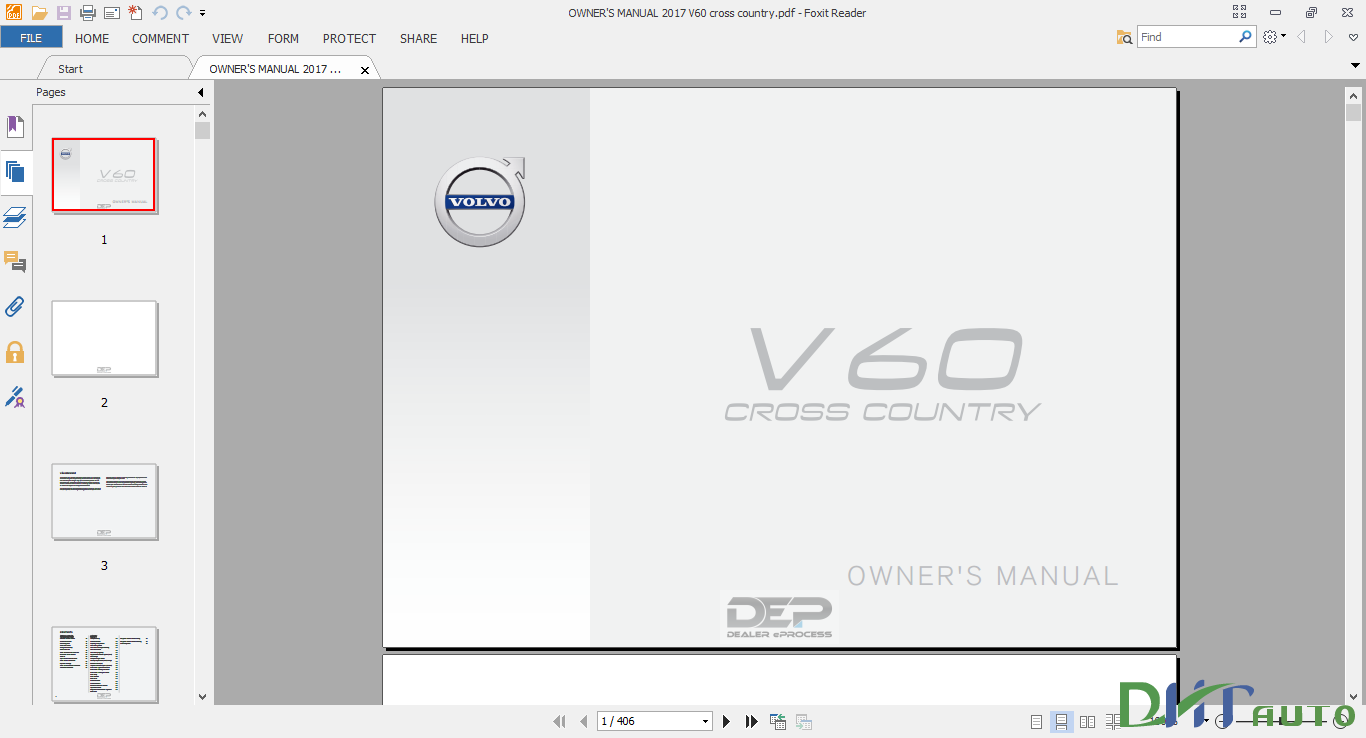Go to the next page
This screenshot has height=738, width=1366.
point(727,721)
